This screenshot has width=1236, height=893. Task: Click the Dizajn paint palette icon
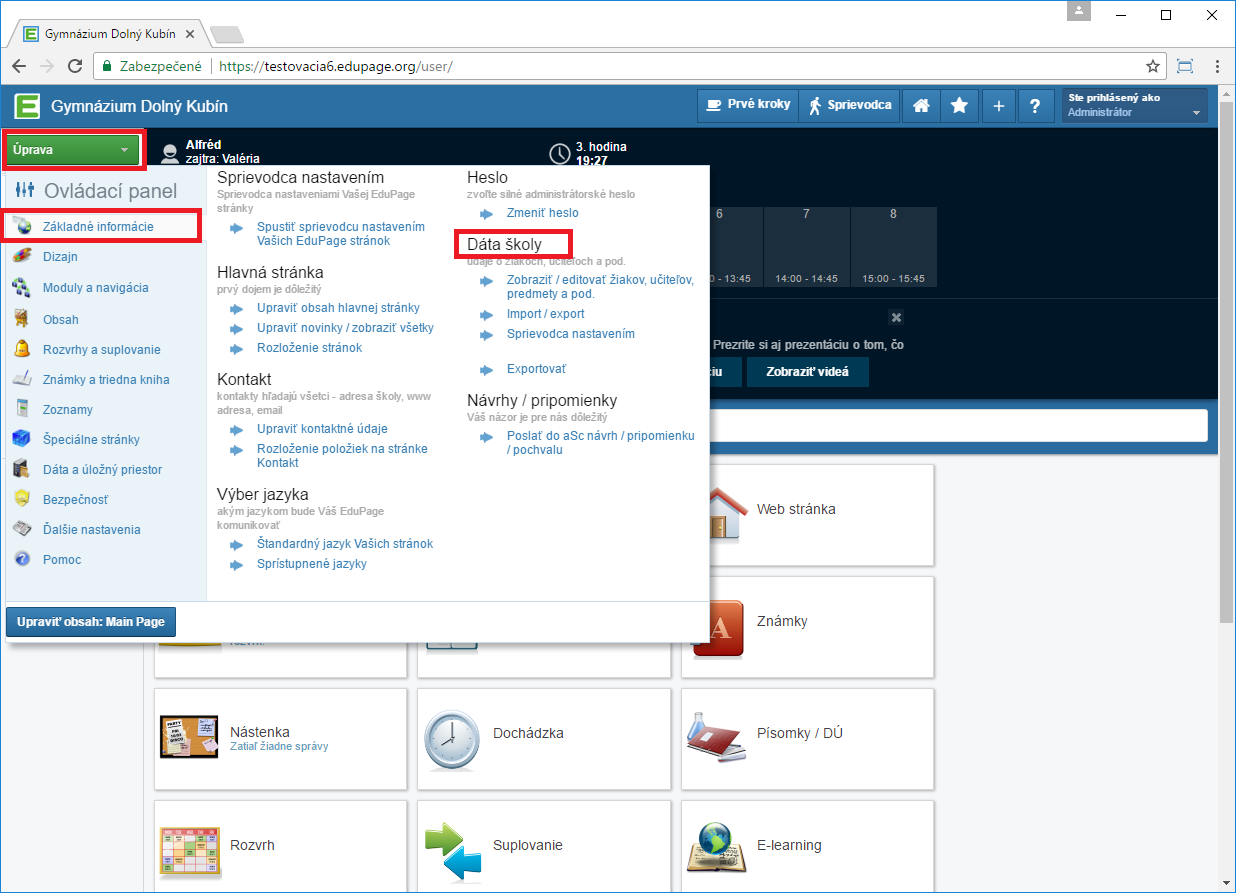pyautogui.click(x=22, y=257)
